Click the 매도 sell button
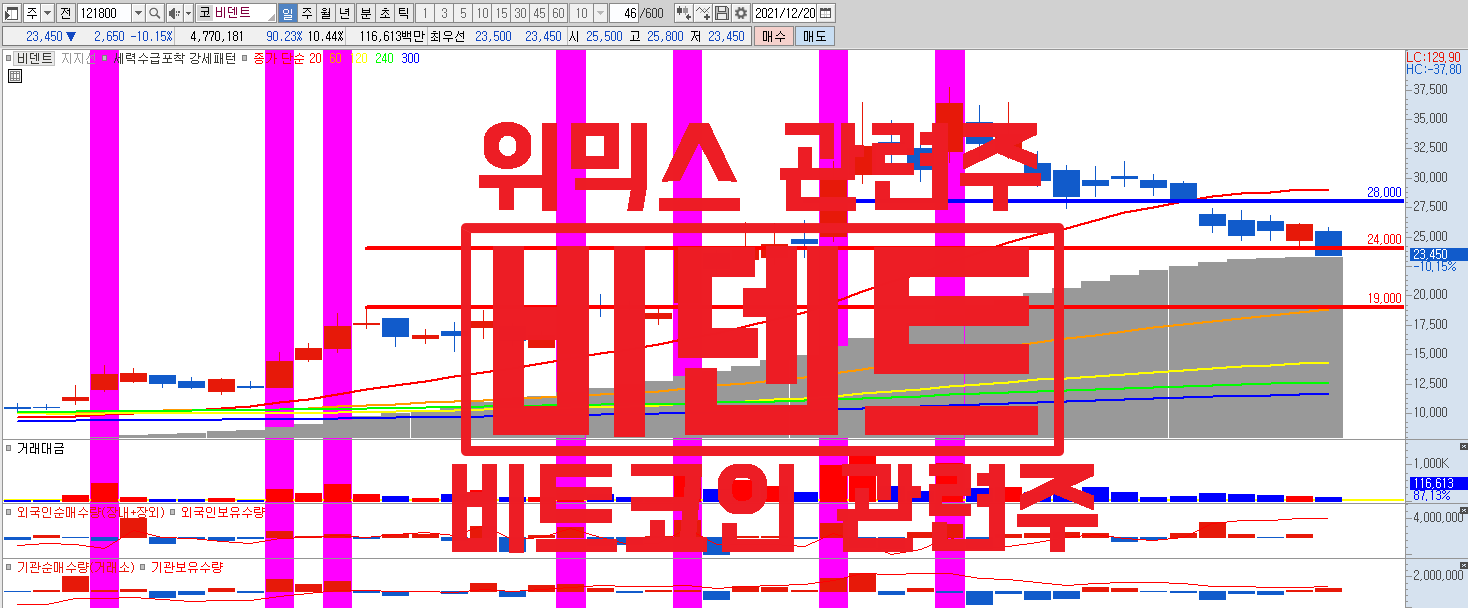 tap(814, 36)
